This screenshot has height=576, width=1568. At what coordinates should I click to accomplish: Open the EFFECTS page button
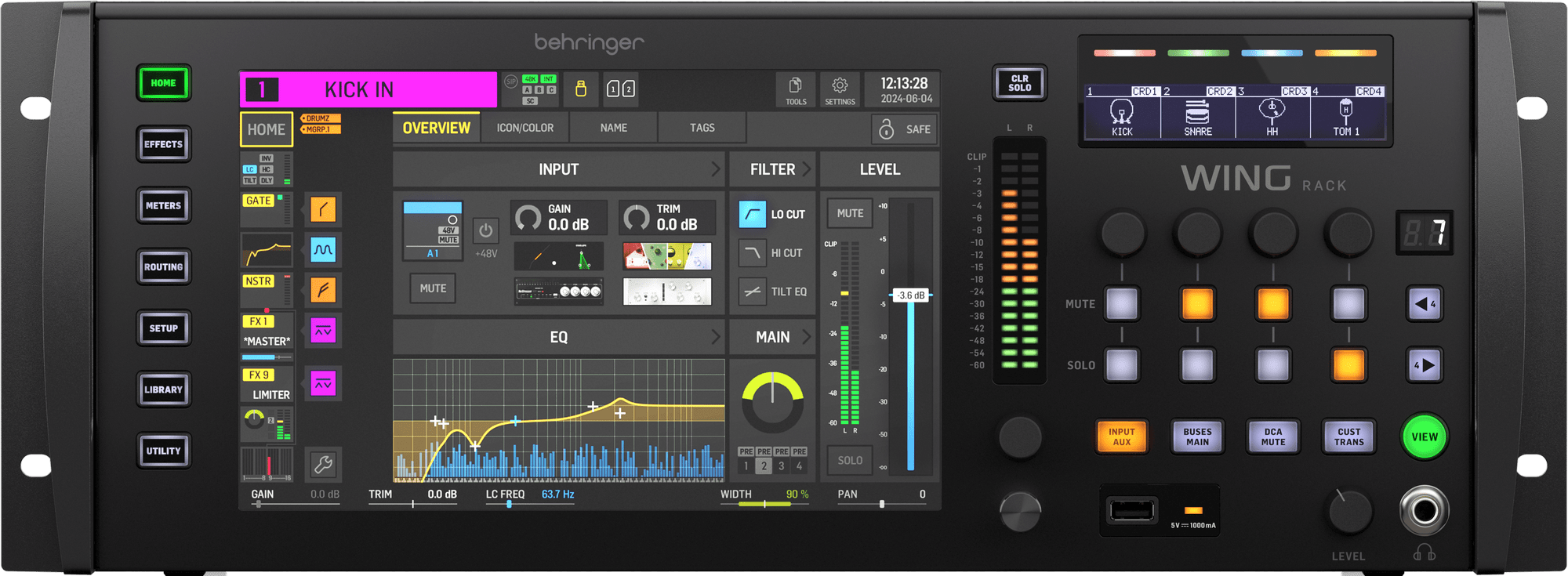tap(163, 144)
